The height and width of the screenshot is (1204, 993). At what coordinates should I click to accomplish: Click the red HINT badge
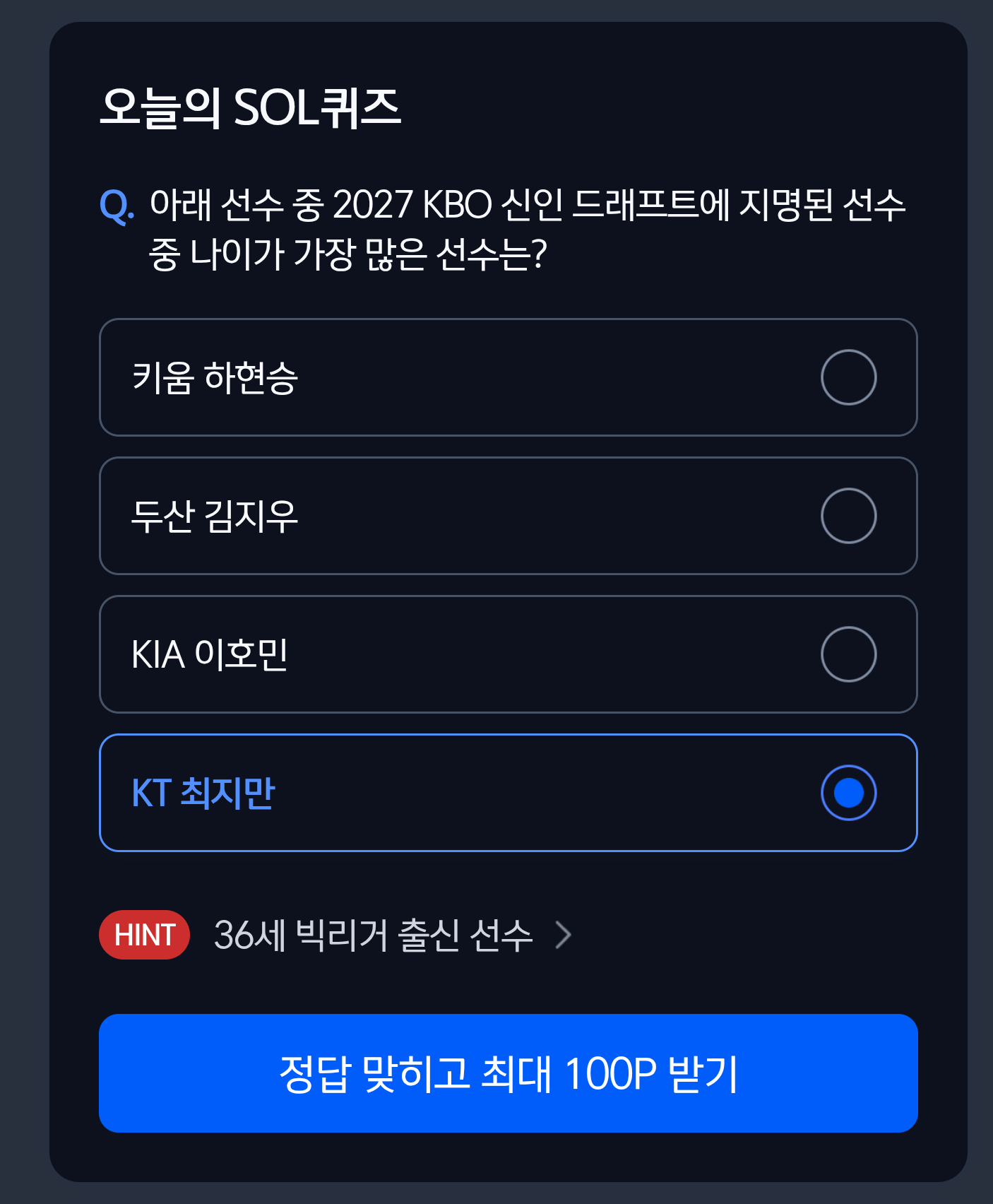pyautogui.click(x=144, y=935)
